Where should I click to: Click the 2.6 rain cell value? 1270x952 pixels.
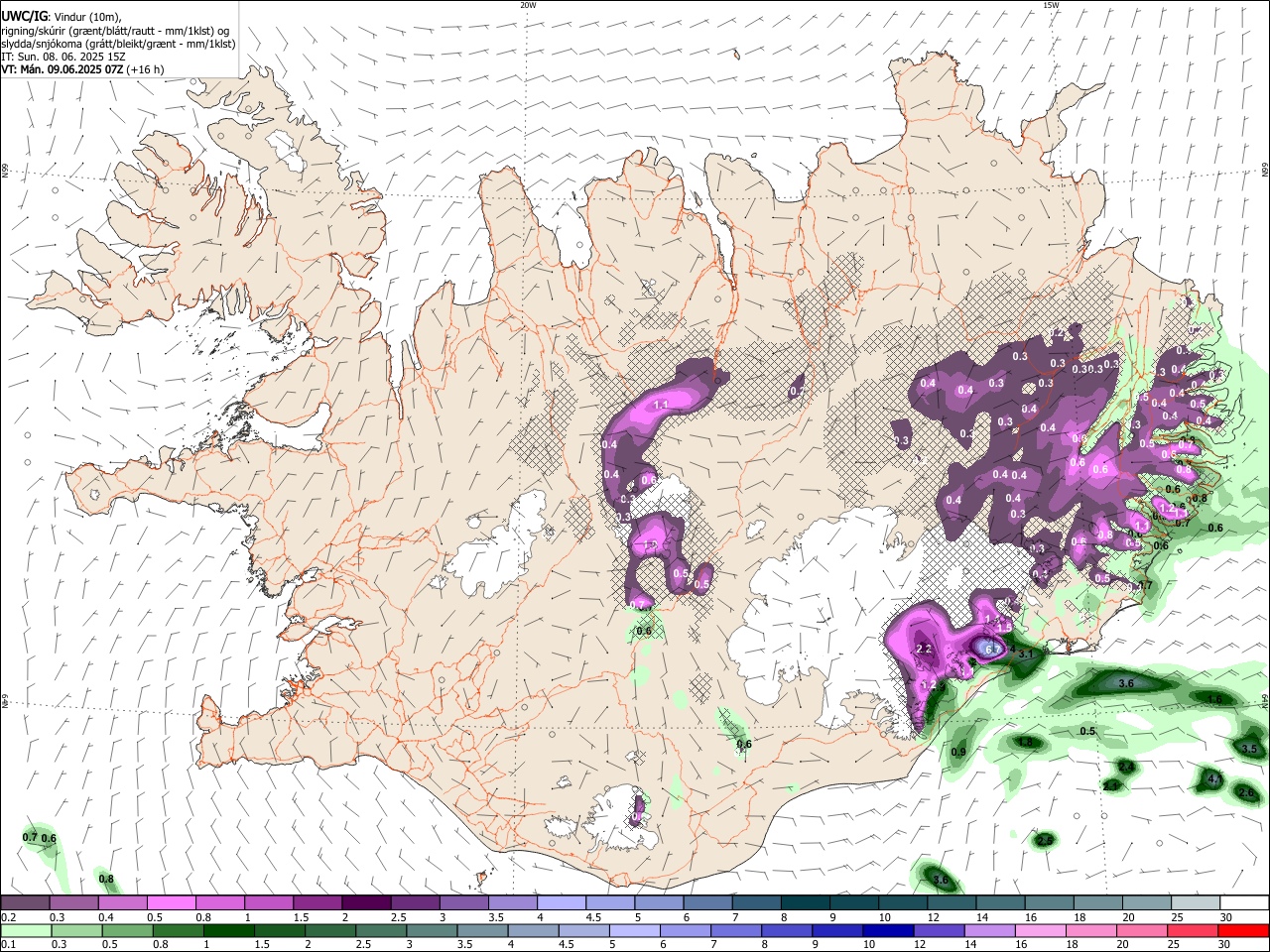(1246, 792)
